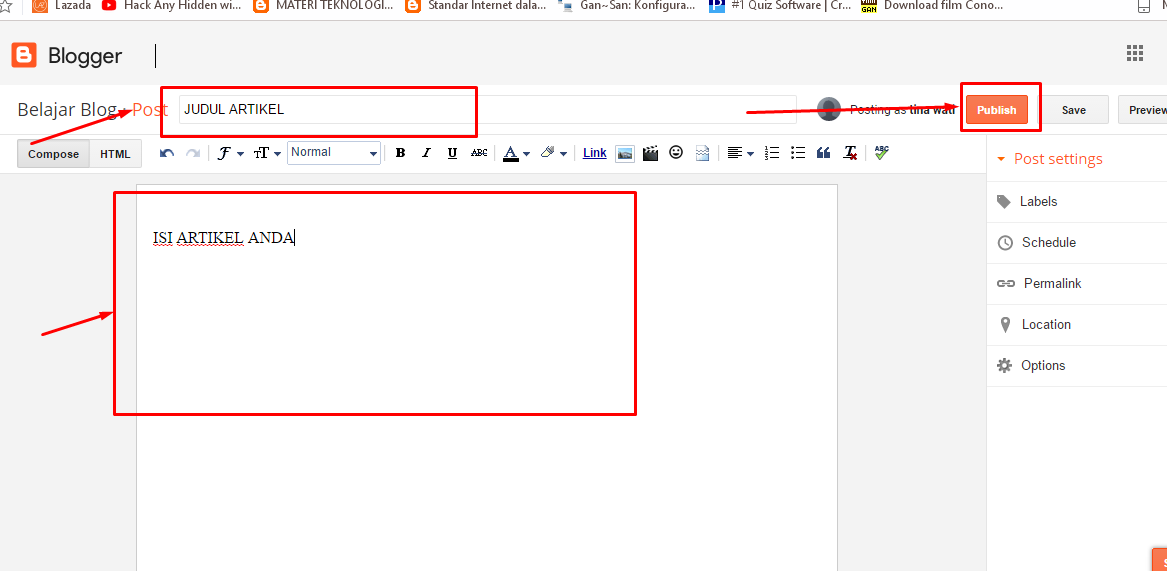Image resolution: width=1167 pixels, height=571 pixels.
Task: Insert a special character emoji
Action: click(676, 153)
